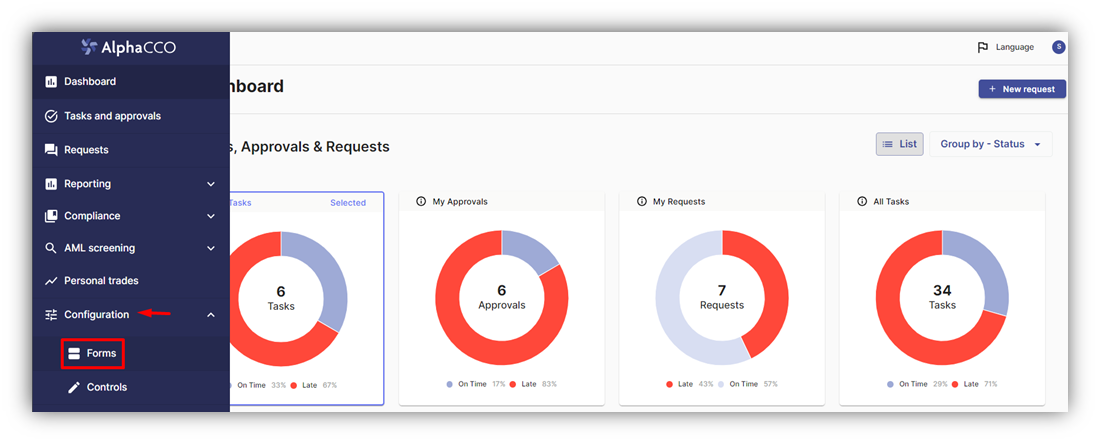The height and width of the screenshot is (444, 1100).
Task: Click the Personal trades trend line icon
Action: [51, 281]
